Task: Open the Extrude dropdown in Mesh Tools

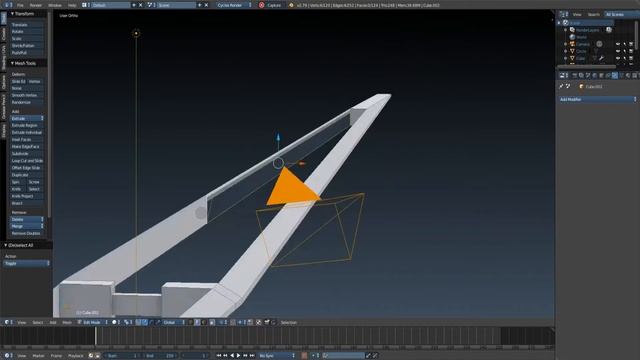Action: point(27,118)
